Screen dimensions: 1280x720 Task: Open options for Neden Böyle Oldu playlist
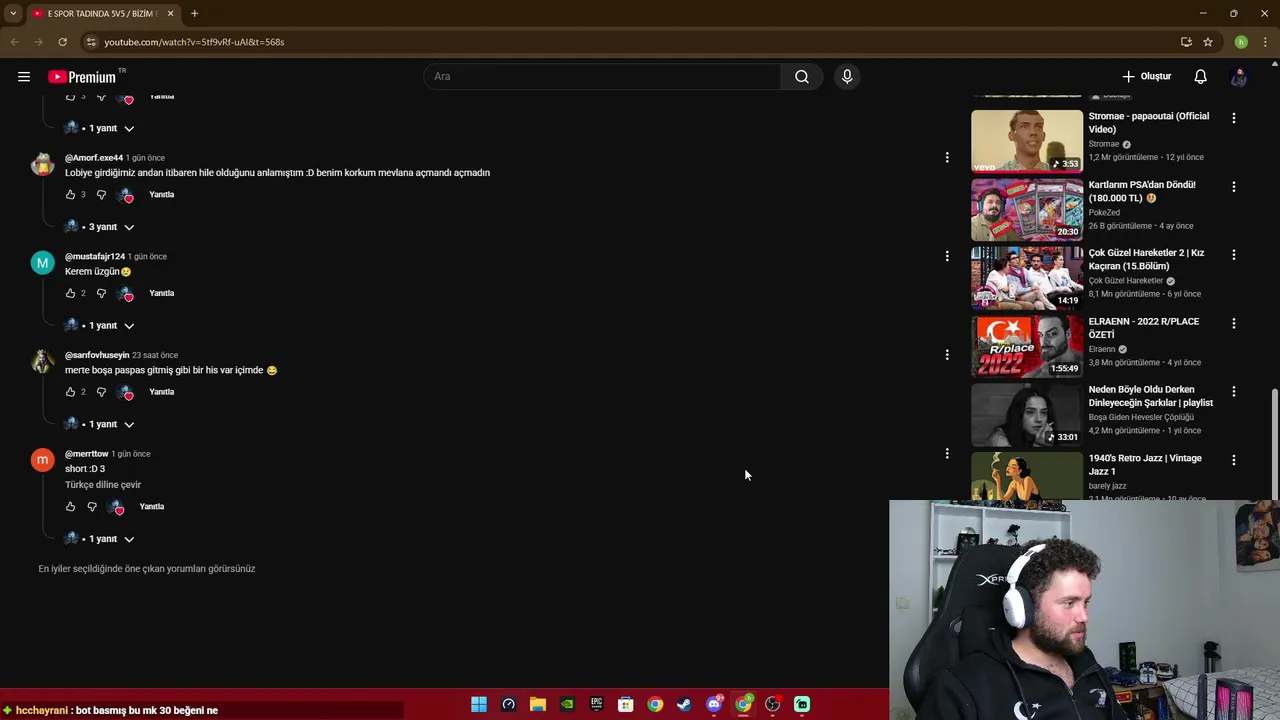point(1233,392)
